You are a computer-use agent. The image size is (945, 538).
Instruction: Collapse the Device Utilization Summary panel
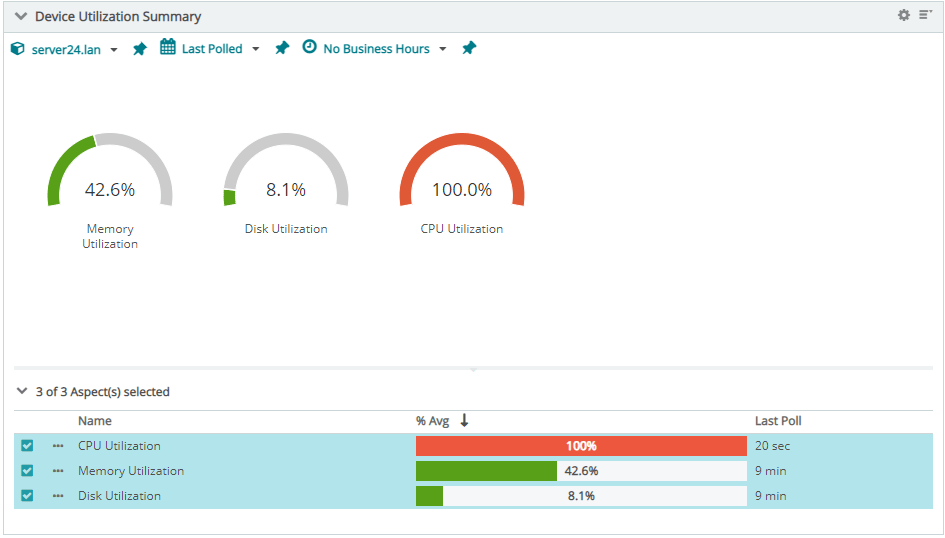tap(21, 17)
